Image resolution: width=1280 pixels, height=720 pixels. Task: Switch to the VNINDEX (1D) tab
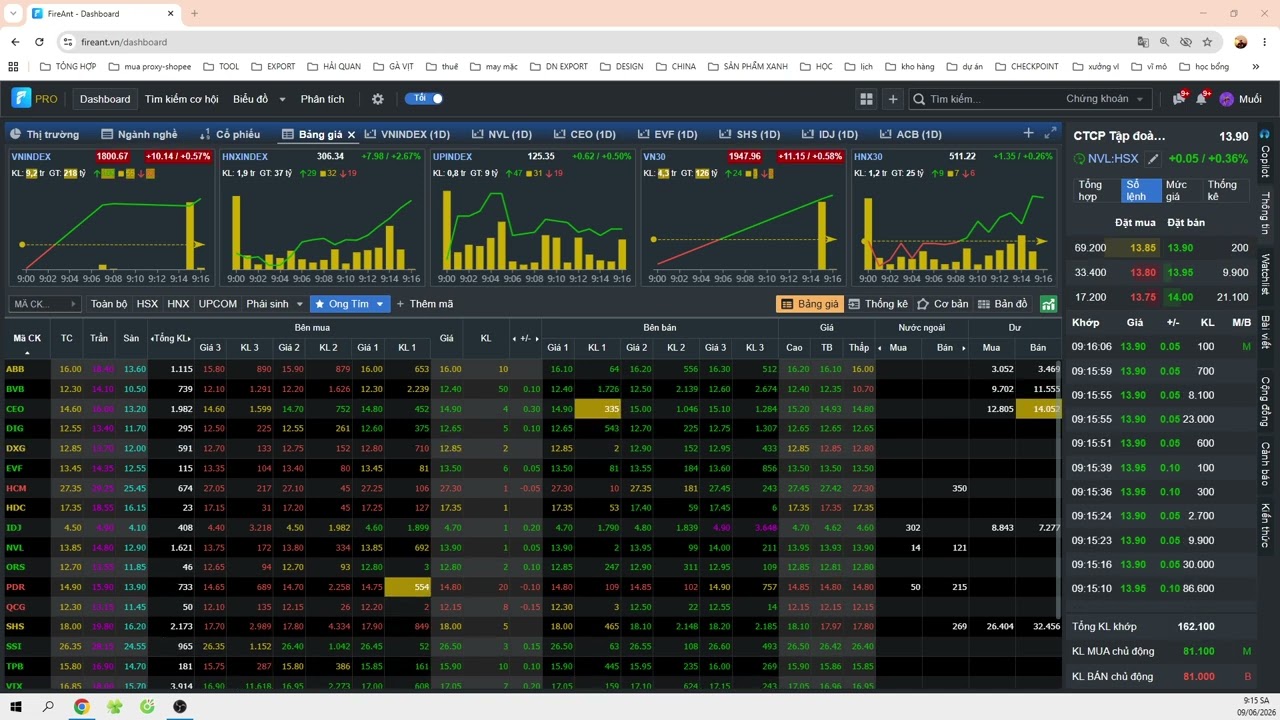pos(407,134)
